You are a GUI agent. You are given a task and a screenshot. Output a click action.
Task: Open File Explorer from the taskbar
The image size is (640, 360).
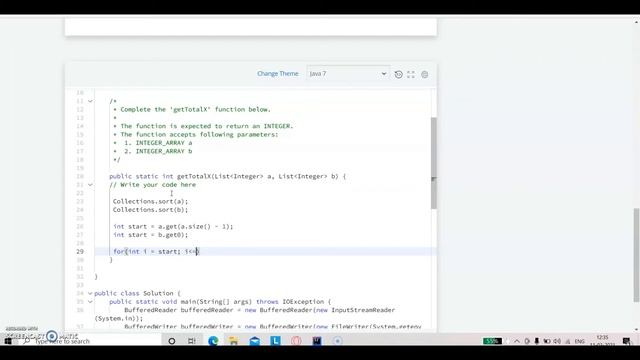tap(233, 341)
